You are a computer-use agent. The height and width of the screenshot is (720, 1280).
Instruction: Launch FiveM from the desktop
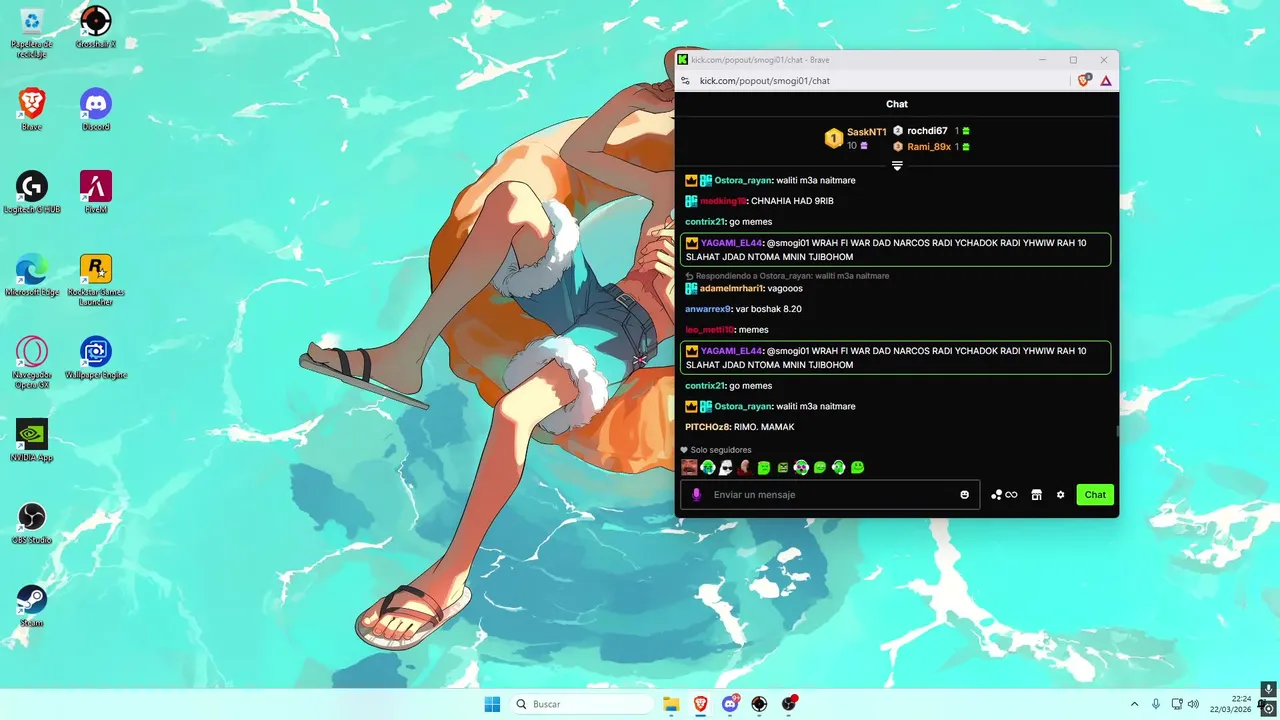pyautogui.click(x=96, y=192)
